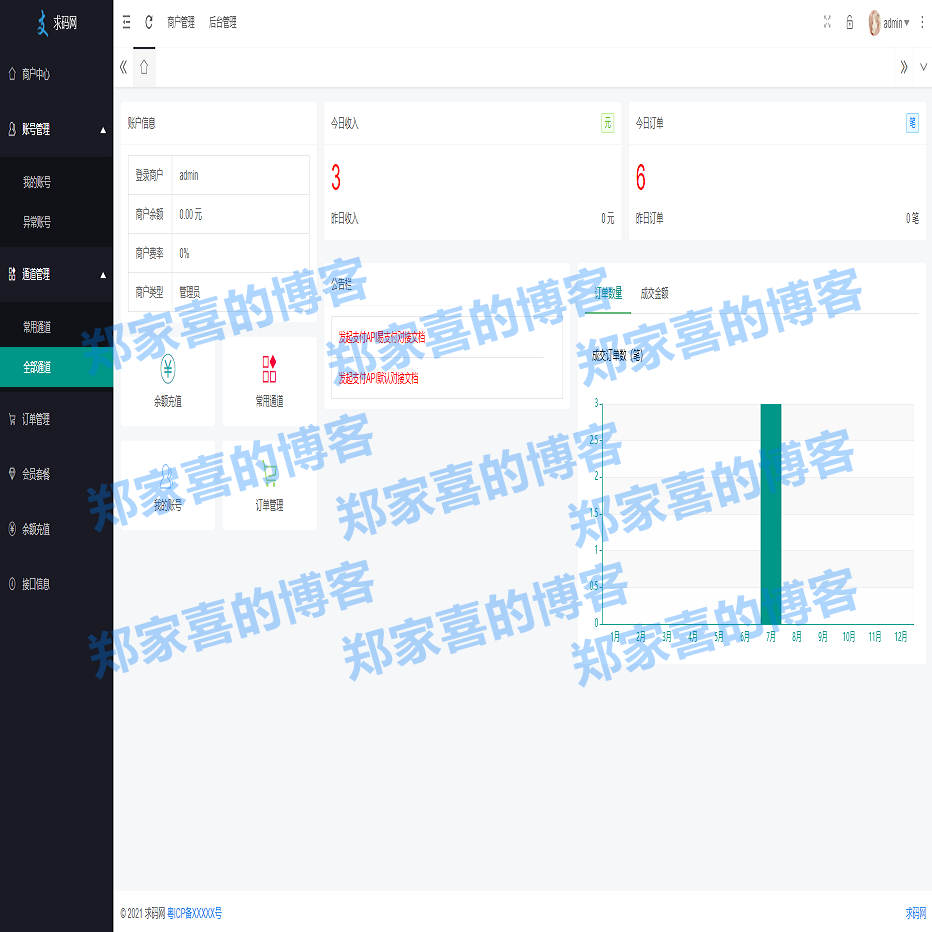Switch to the 后台管理 tab in header

pos(221,22)
